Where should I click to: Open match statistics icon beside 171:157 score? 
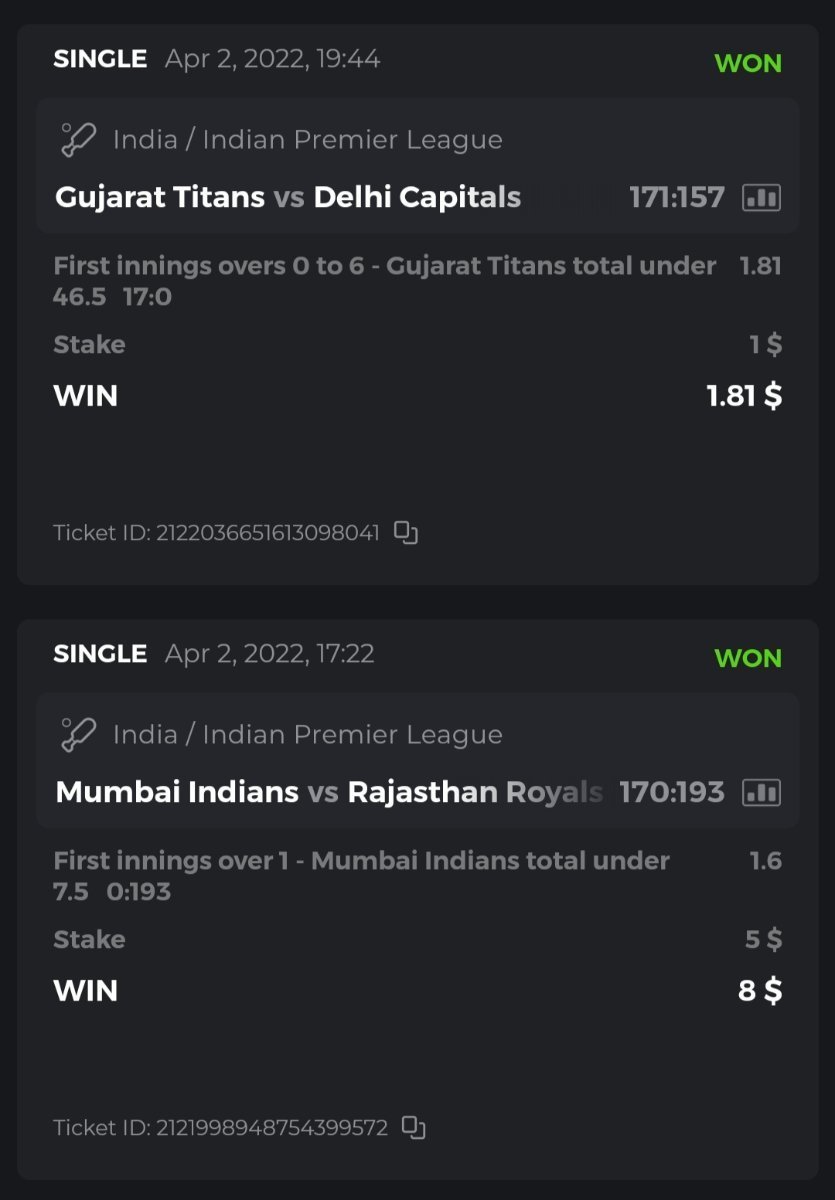[x=761, y=197]
